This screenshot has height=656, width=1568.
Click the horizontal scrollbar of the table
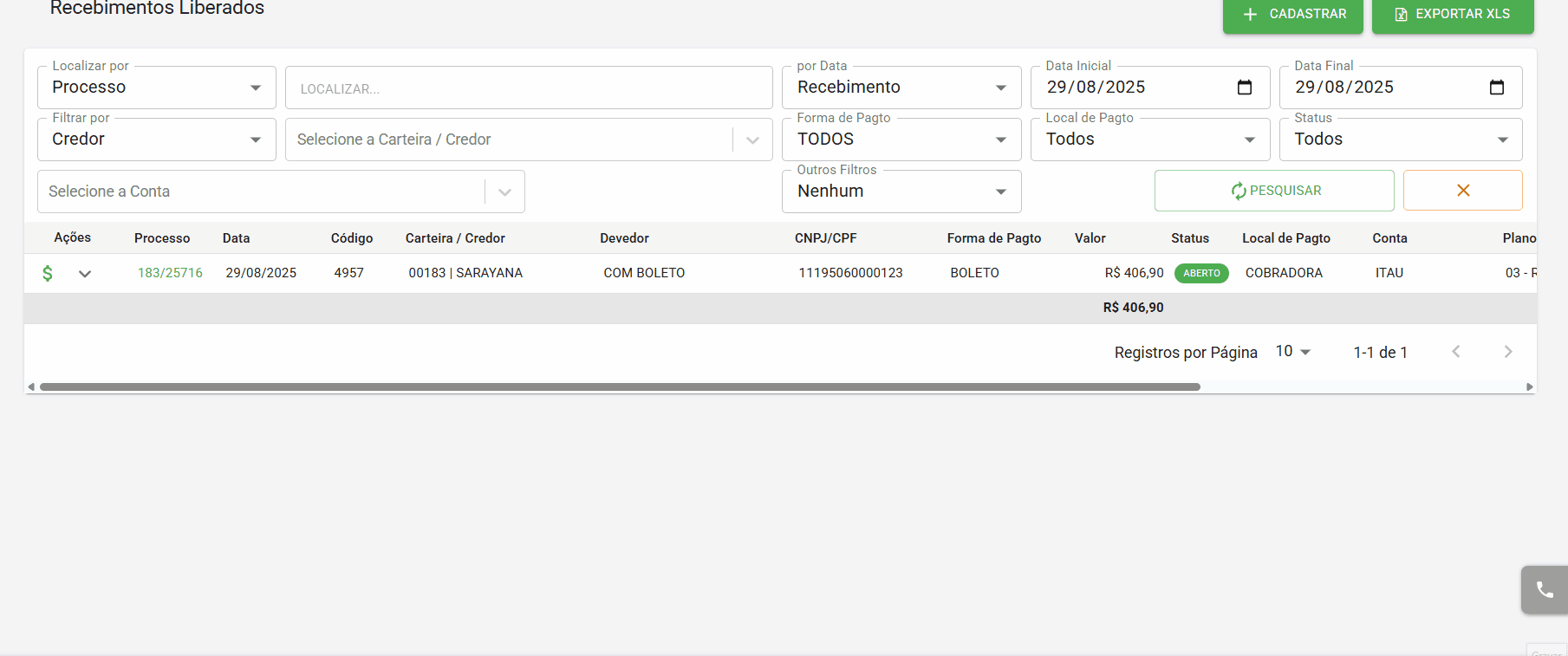620,387
